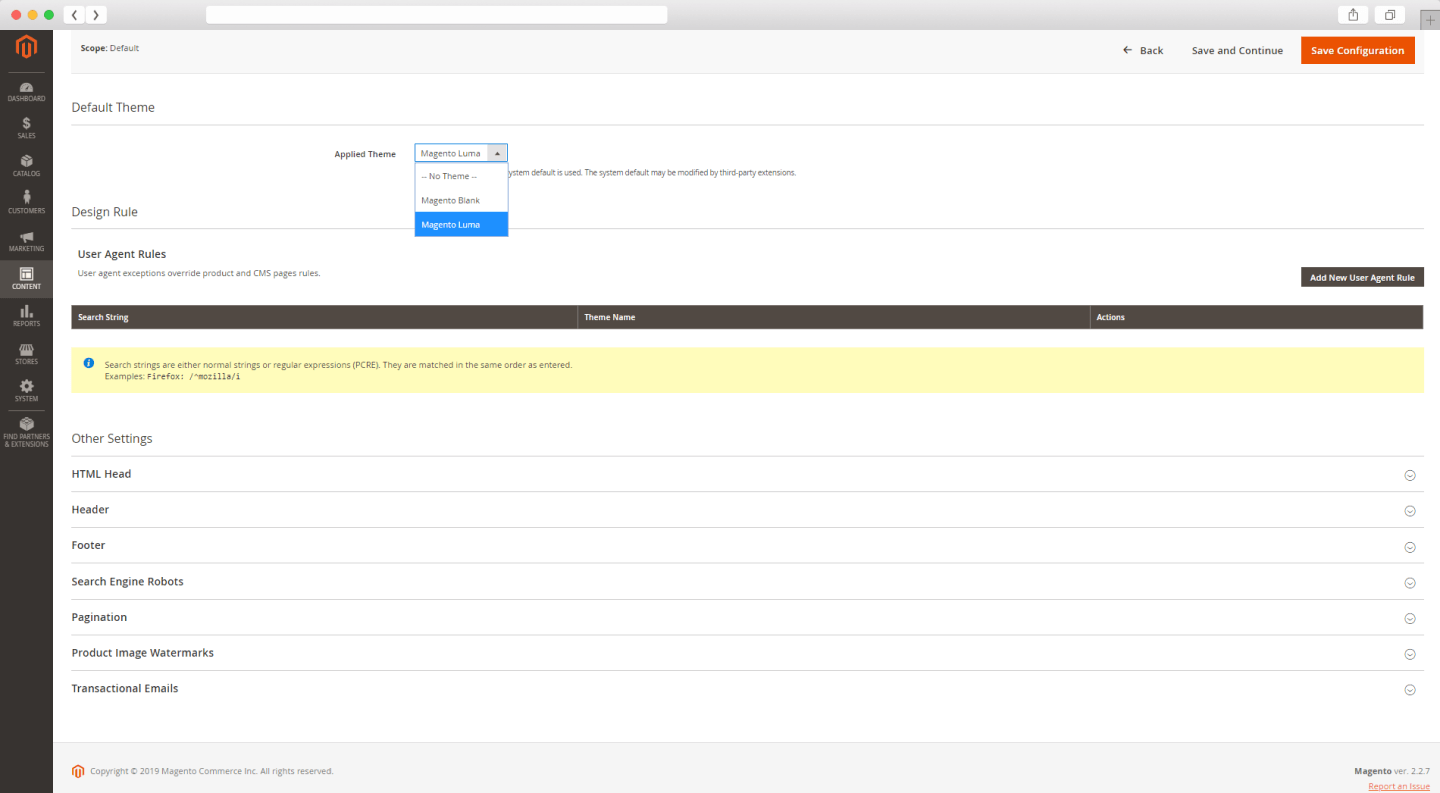Click Save and Continue

point(1237,50)
